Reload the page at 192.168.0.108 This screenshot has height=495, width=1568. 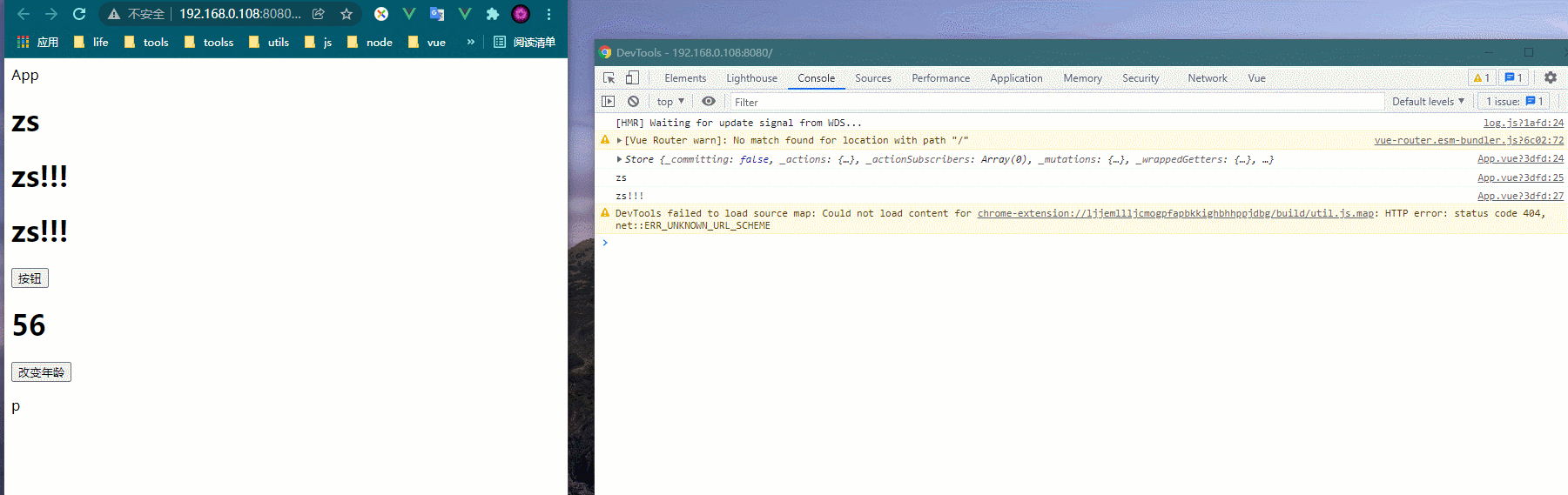[79, 14]
